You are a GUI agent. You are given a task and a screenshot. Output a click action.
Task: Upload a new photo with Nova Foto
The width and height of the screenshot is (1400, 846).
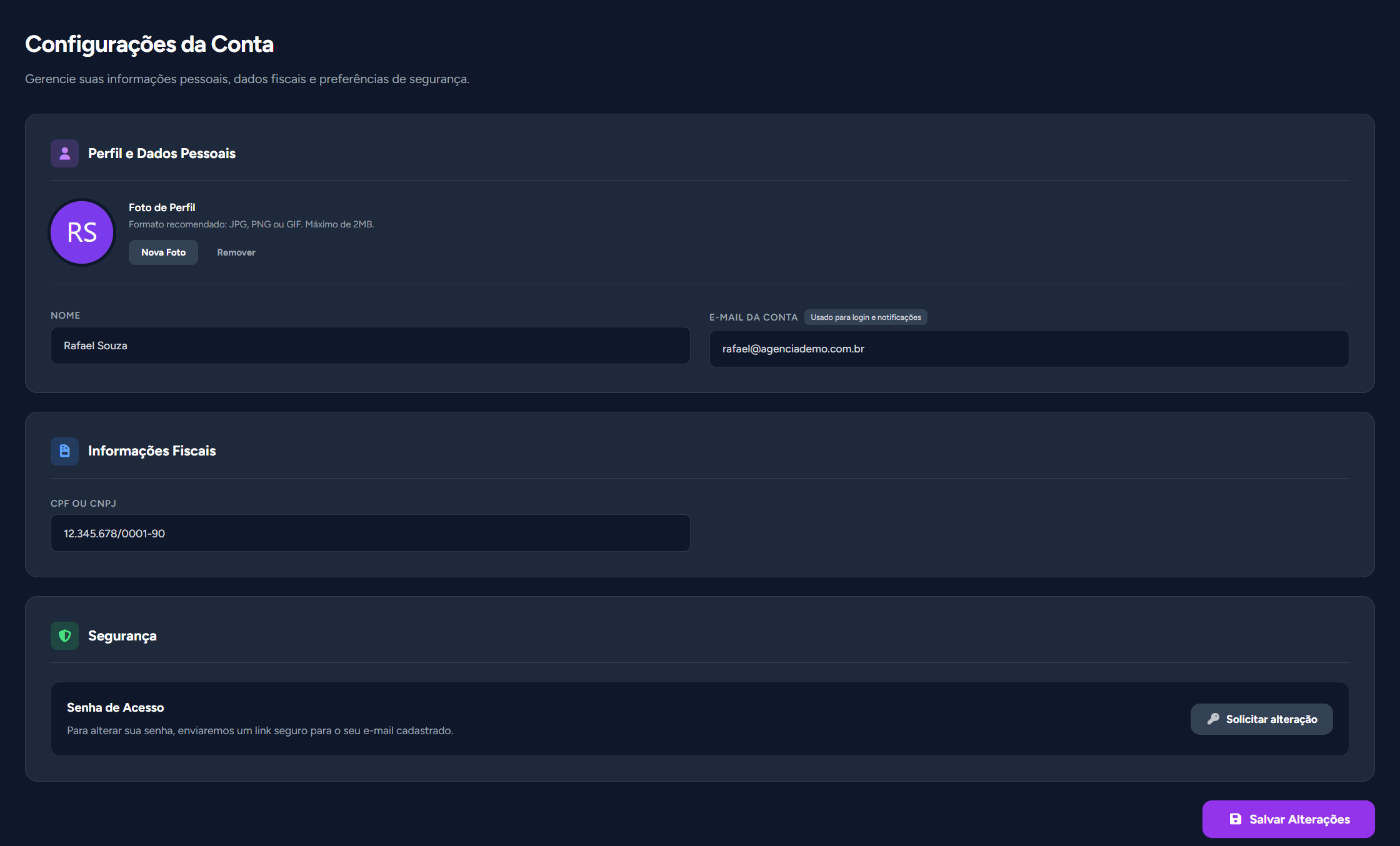[x=163, y=252]
